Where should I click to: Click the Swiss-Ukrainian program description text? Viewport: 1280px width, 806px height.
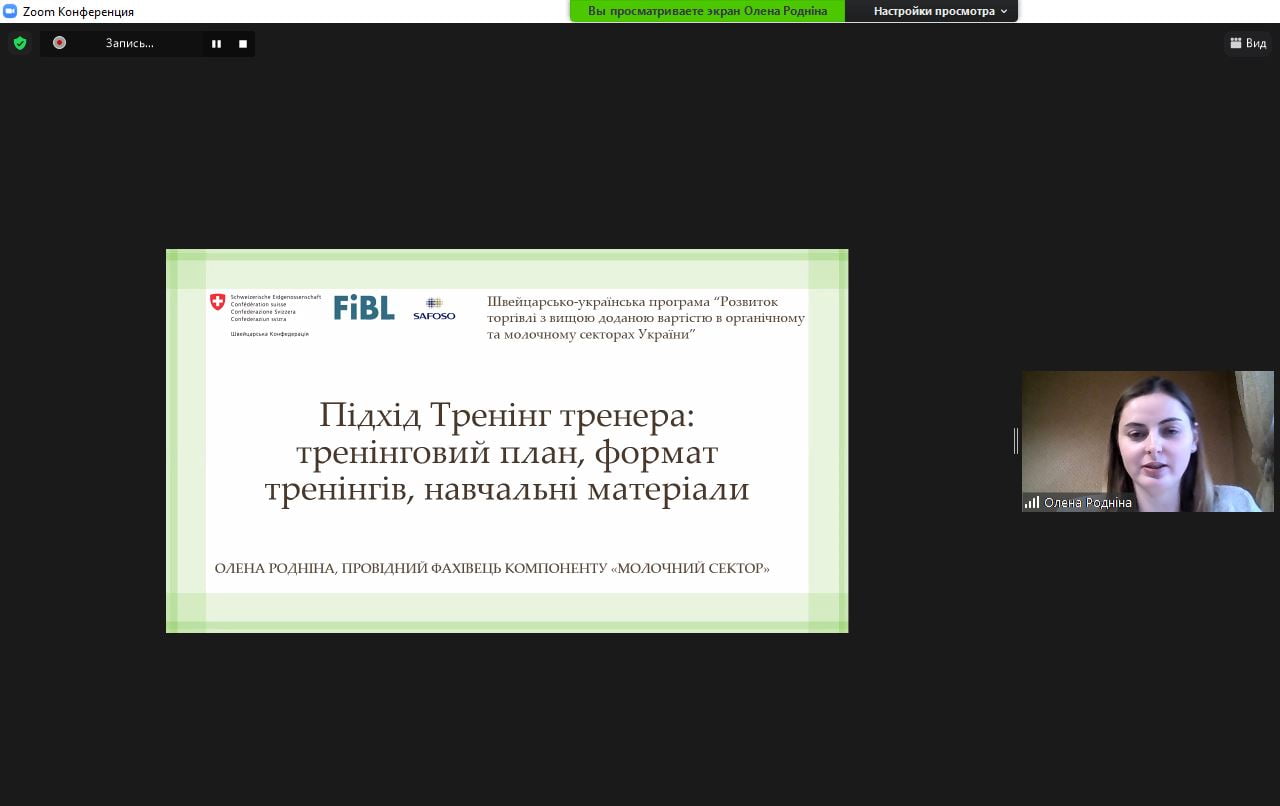[646, 318]
